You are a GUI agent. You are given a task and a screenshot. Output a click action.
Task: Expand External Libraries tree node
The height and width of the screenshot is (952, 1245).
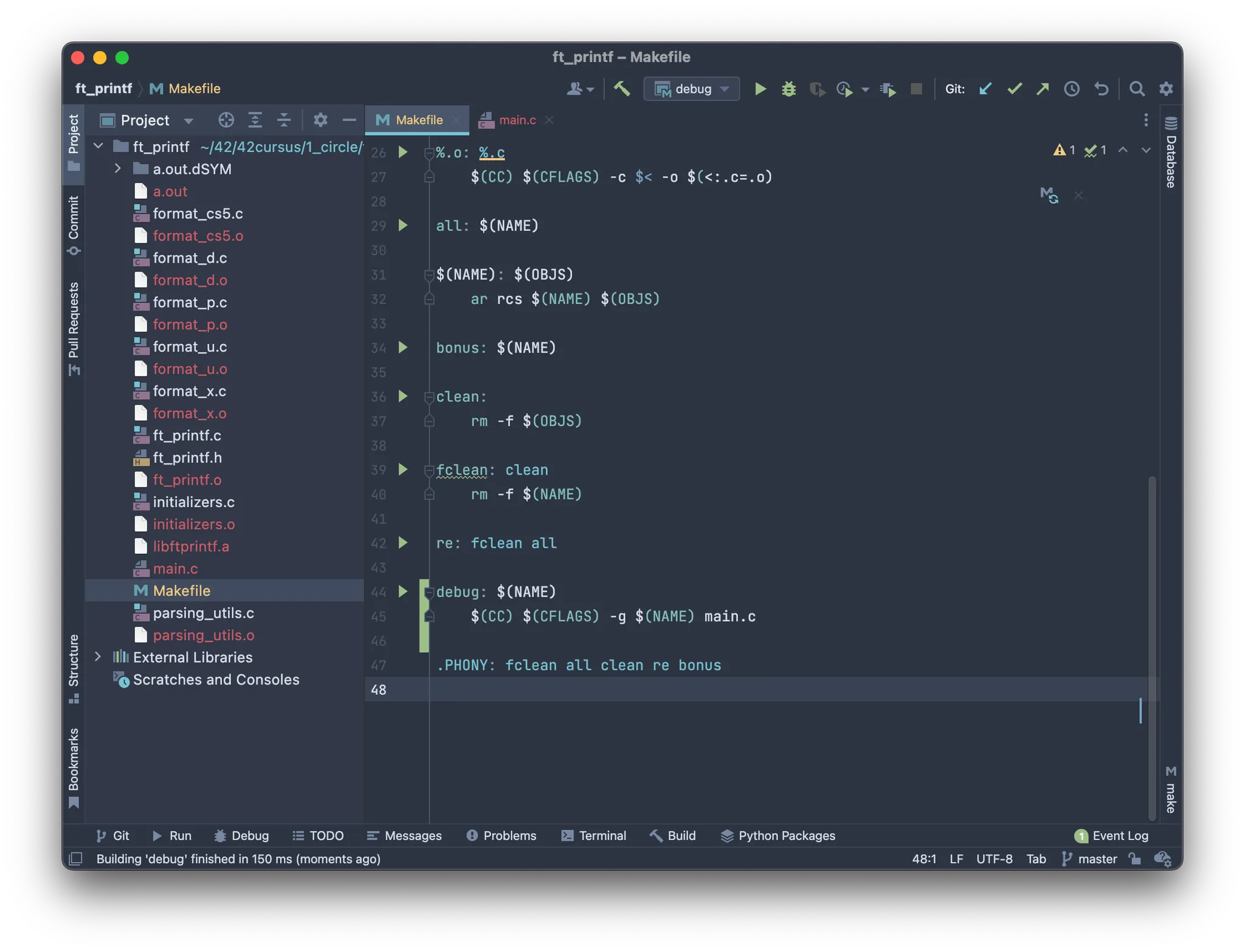(x=98, y=657)
